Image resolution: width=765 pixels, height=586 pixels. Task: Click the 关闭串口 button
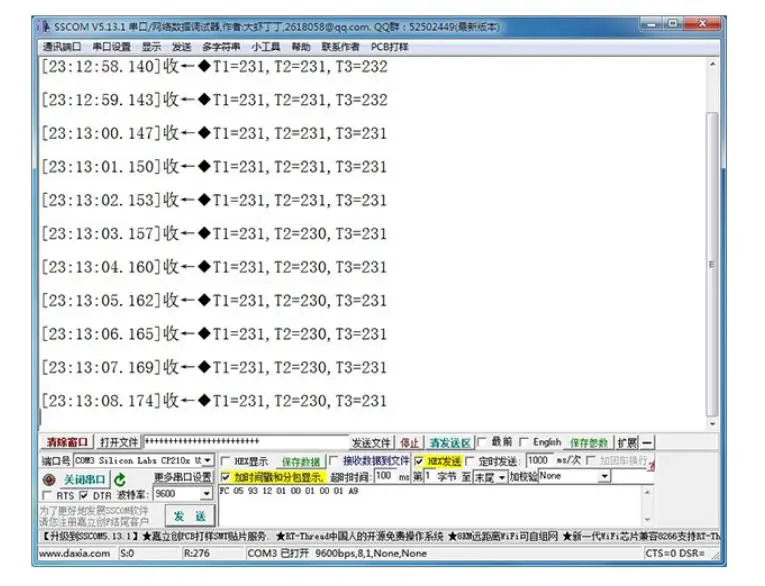pos(84,480)
